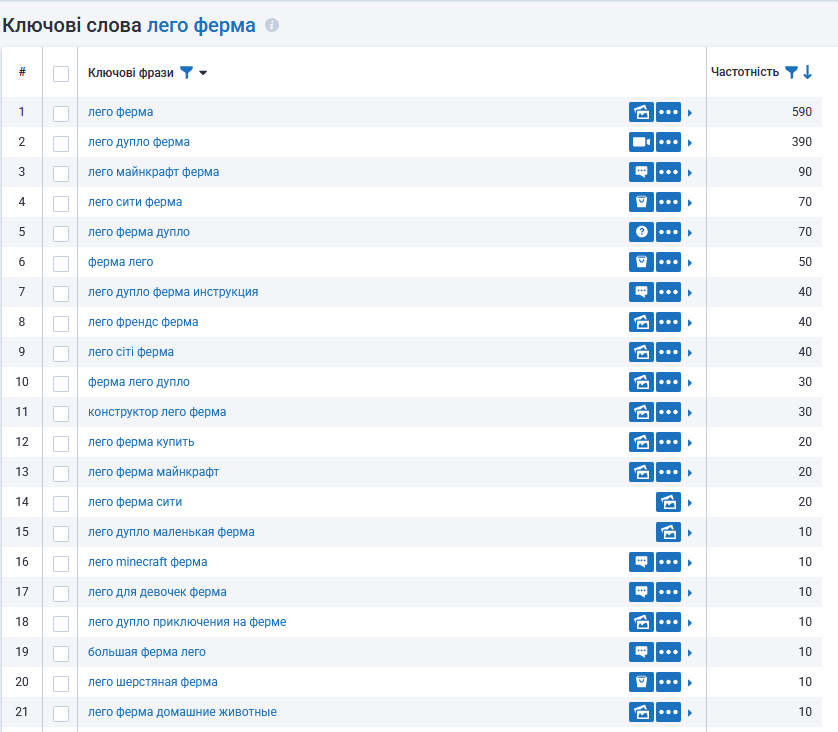Open keyword link лего дупло ферма
The height and width of the screenshot is (732, 838).
138,142
